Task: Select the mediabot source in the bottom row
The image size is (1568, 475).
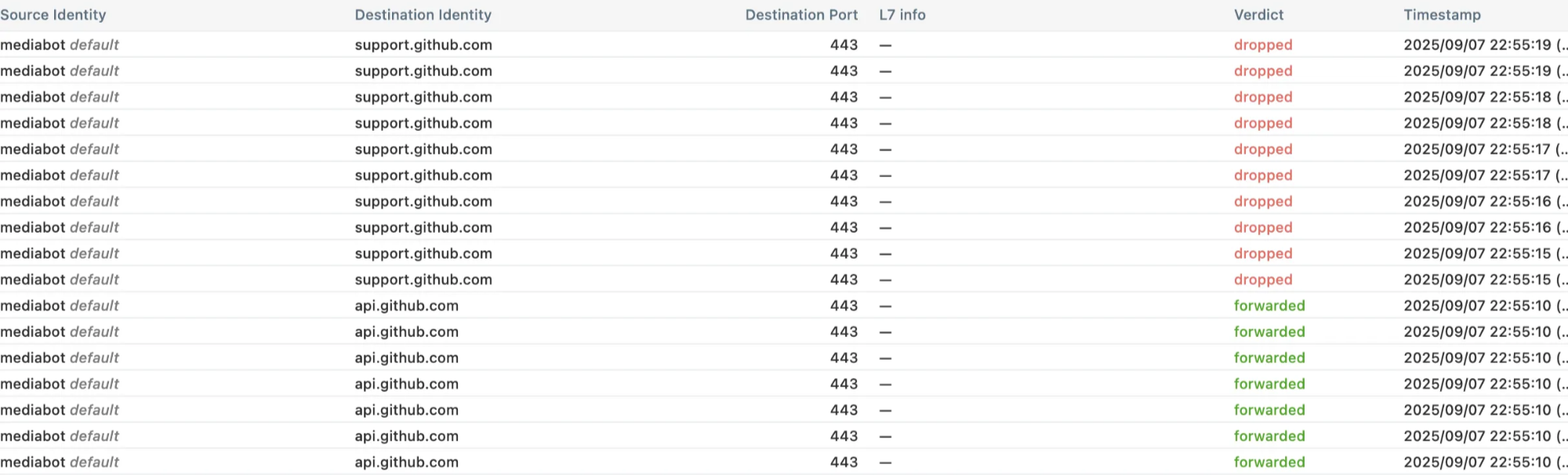Action: 33,462
